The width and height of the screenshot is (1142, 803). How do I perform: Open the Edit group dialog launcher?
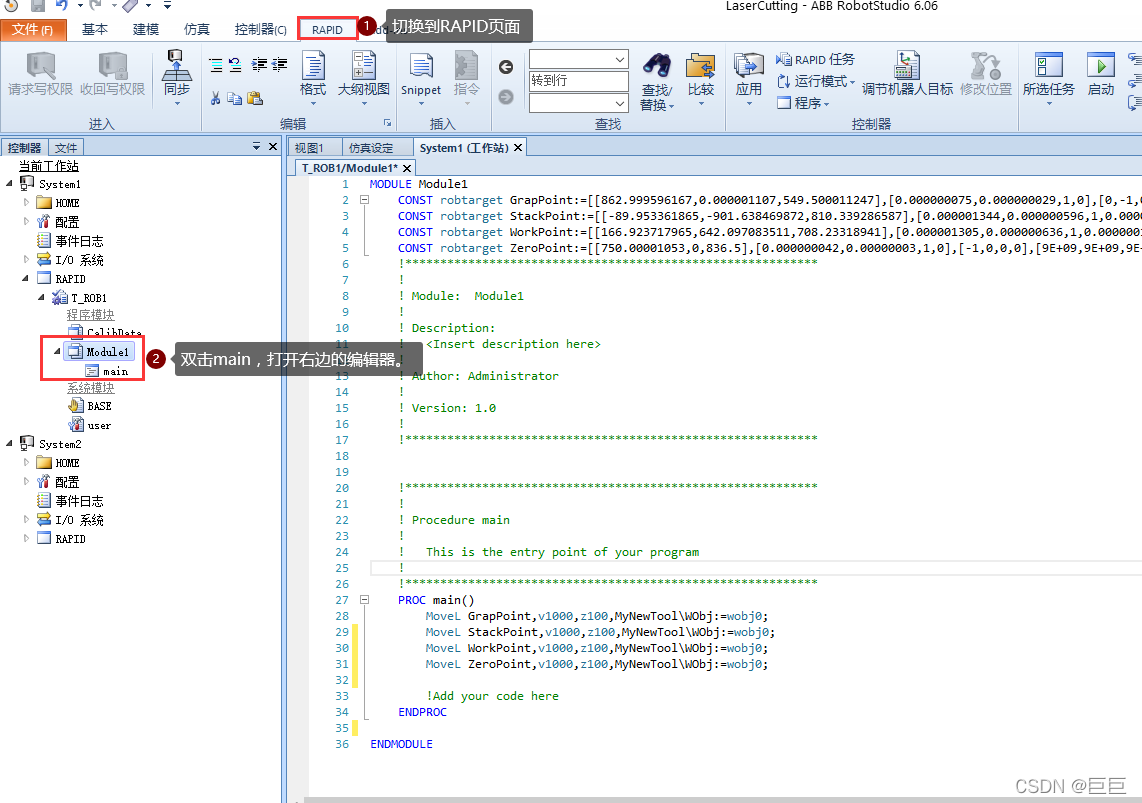[387, 123]
